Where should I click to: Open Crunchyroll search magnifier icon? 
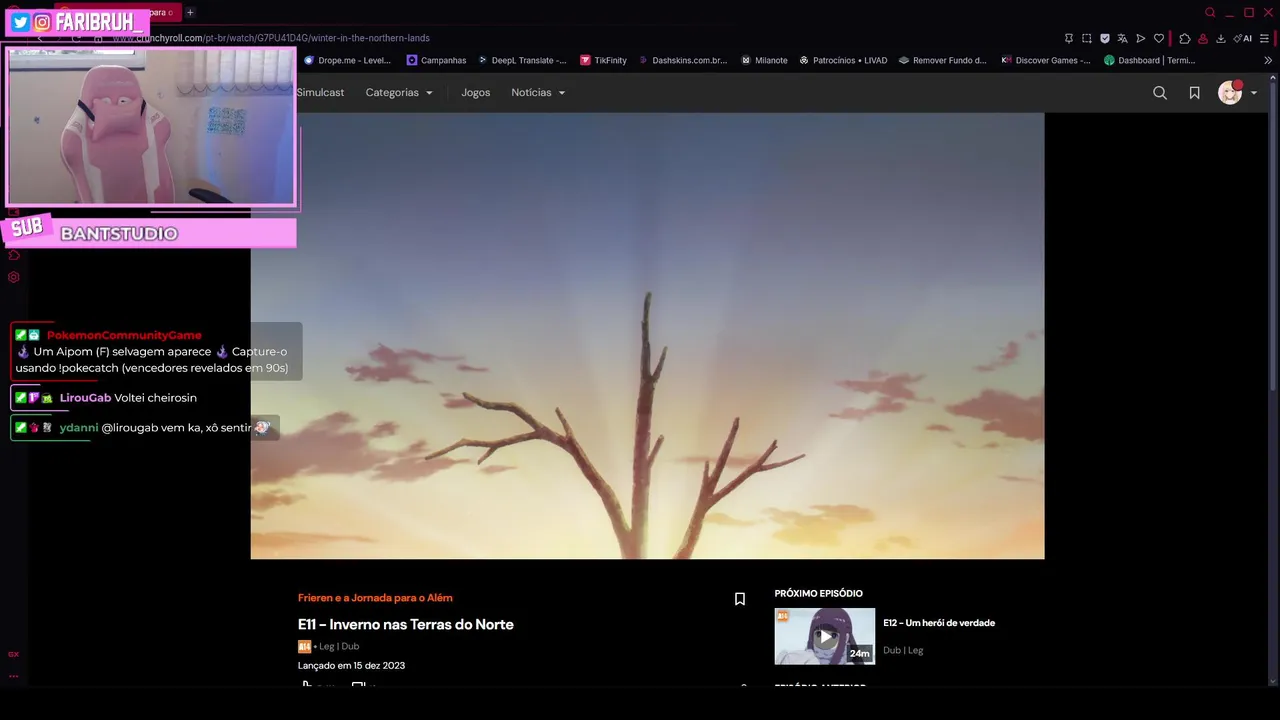pos(1160,92)
